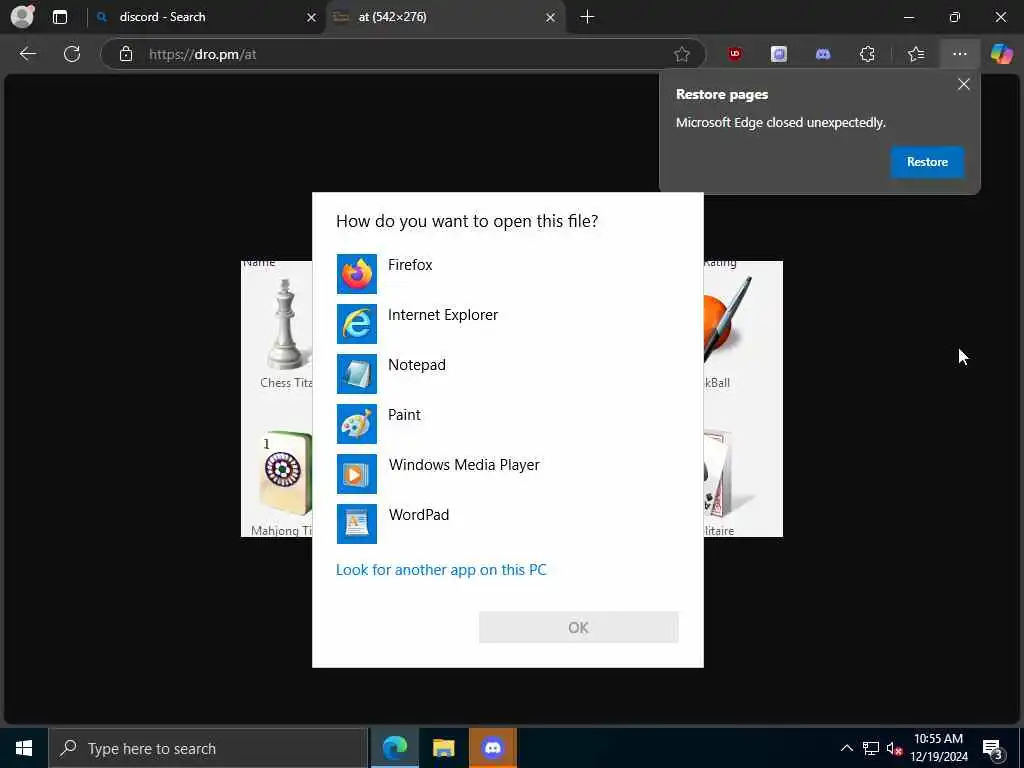The image size is (1024, 768).
Task: Open Microsoft Edge from the taskbar
Action: [x=394, y=748]
